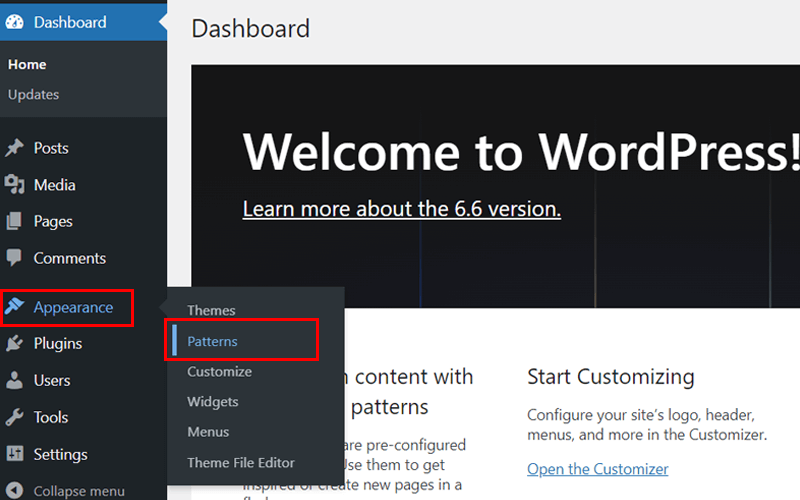The width and height of the screenshot is (800, 500).
Task: Open the Plugins menu label
Action: click(58, 344)
